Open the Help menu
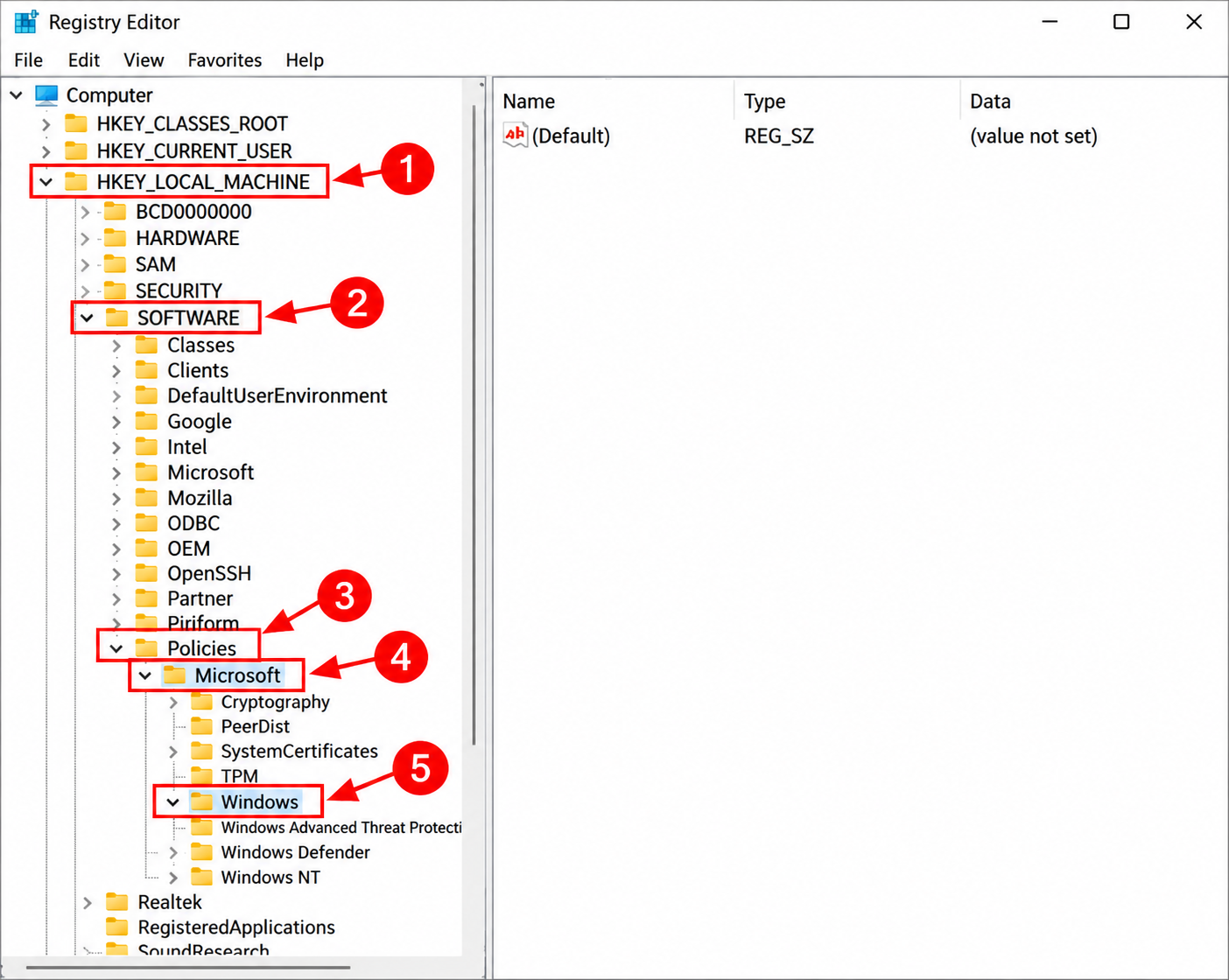1229x980 pixels. tap(305, 60)
